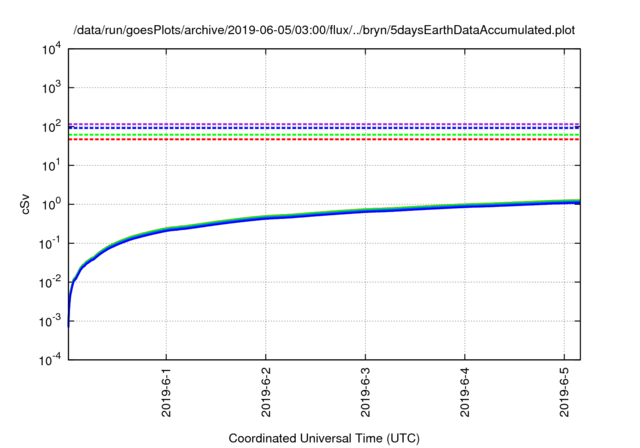Click the 2019-6-3 date tick label
640x448 pixels.
click(365, 392)
